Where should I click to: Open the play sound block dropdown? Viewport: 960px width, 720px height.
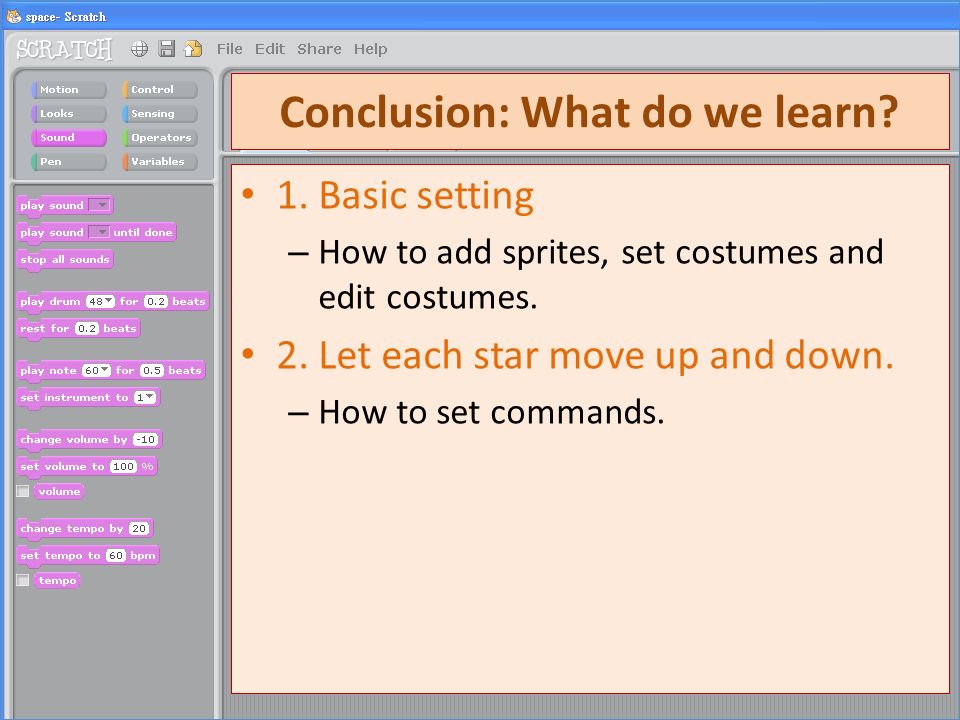click(99, 205)
